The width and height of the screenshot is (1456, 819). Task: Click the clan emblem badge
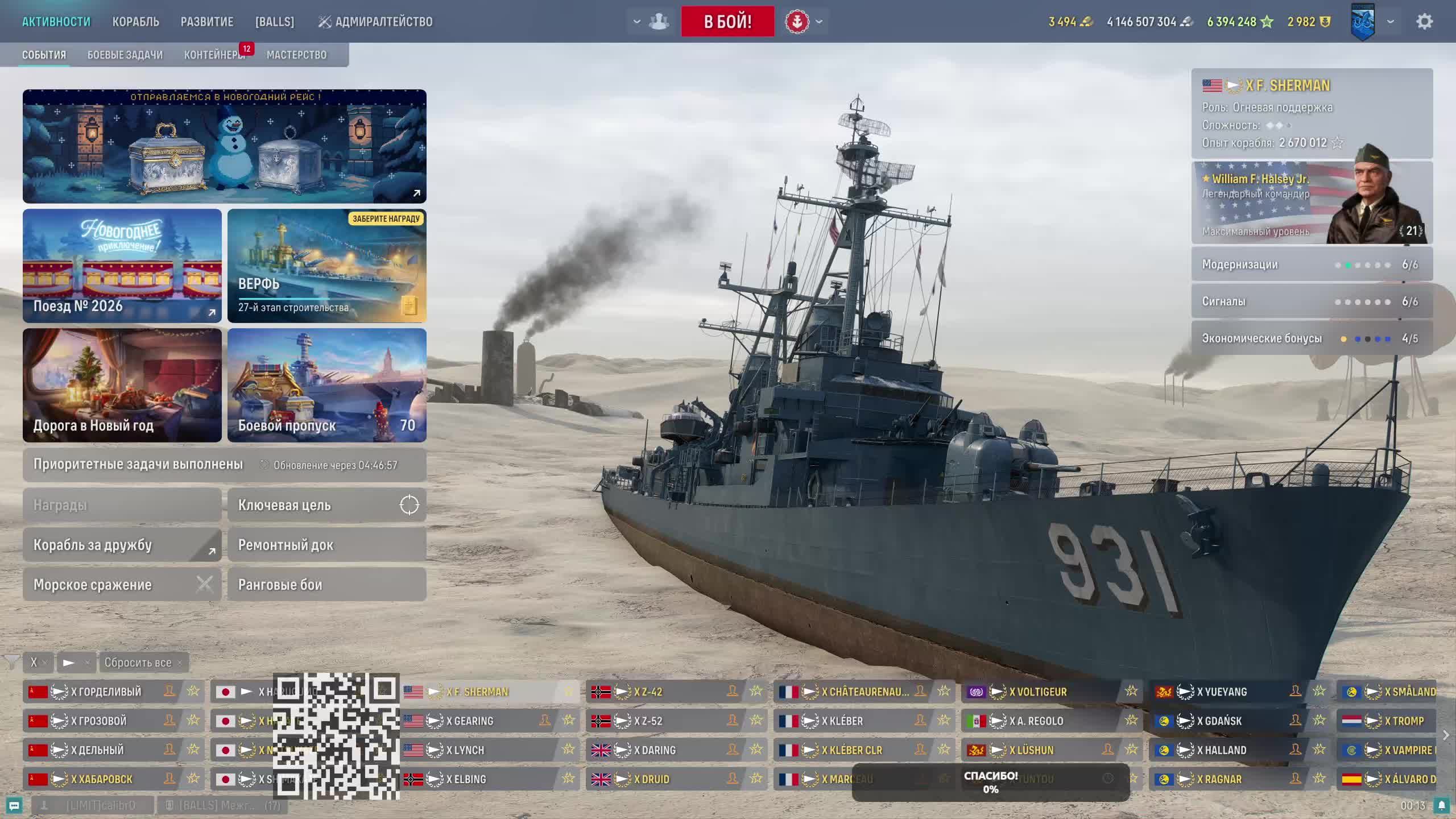point(1363,22)
